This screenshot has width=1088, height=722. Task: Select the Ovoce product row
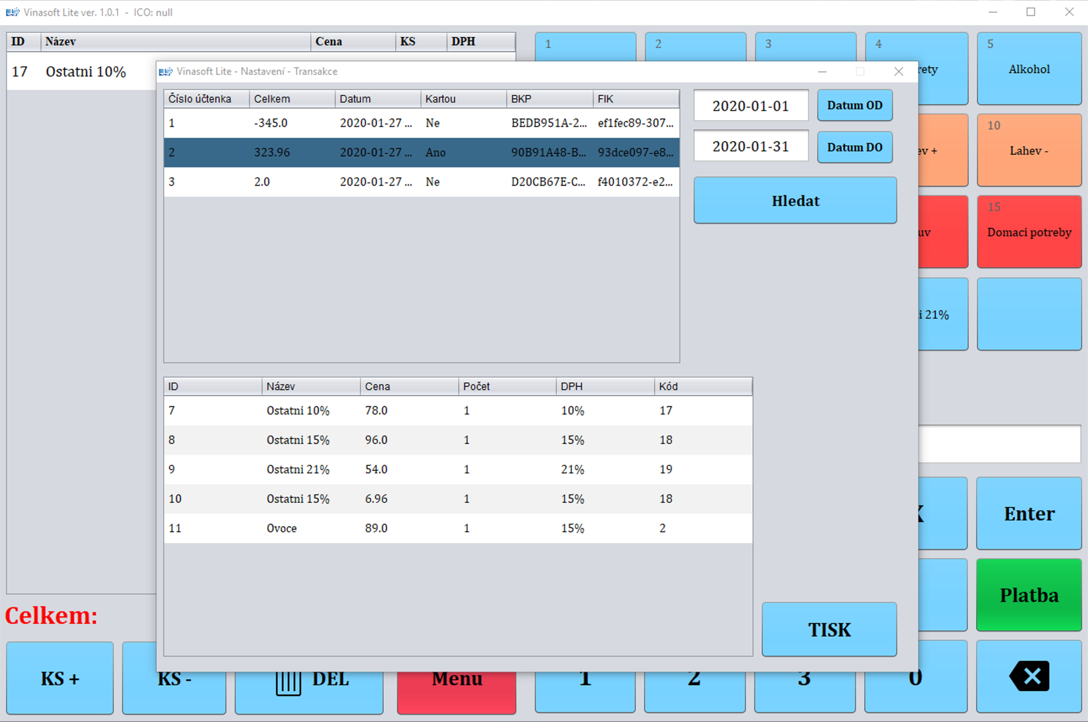pyautogui.click(x=420, y=528)
